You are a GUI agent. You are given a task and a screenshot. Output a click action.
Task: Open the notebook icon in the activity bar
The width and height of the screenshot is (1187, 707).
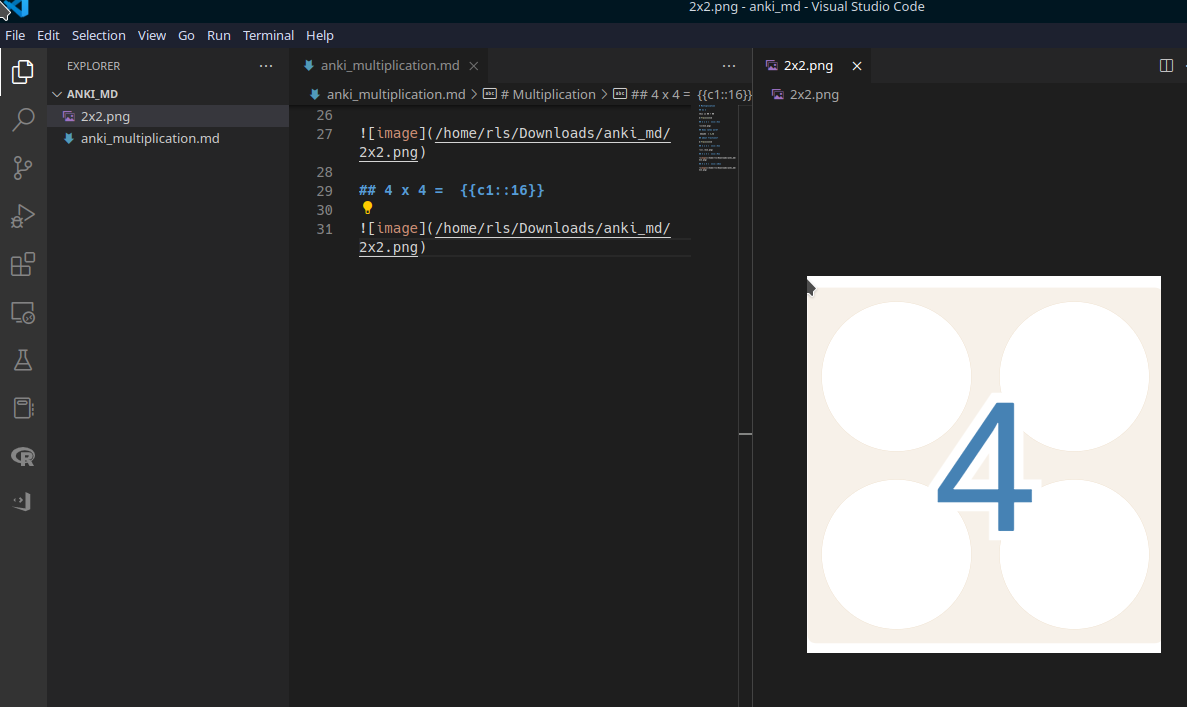coord(23,409)
